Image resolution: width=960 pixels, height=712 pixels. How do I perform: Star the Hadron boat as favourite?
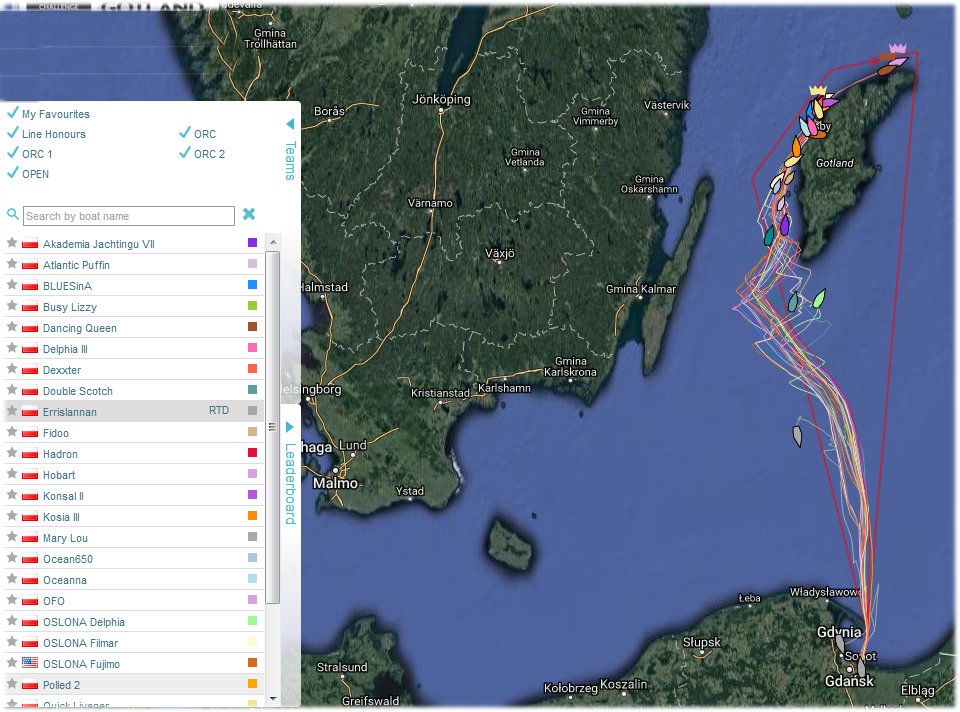(12, 453)
